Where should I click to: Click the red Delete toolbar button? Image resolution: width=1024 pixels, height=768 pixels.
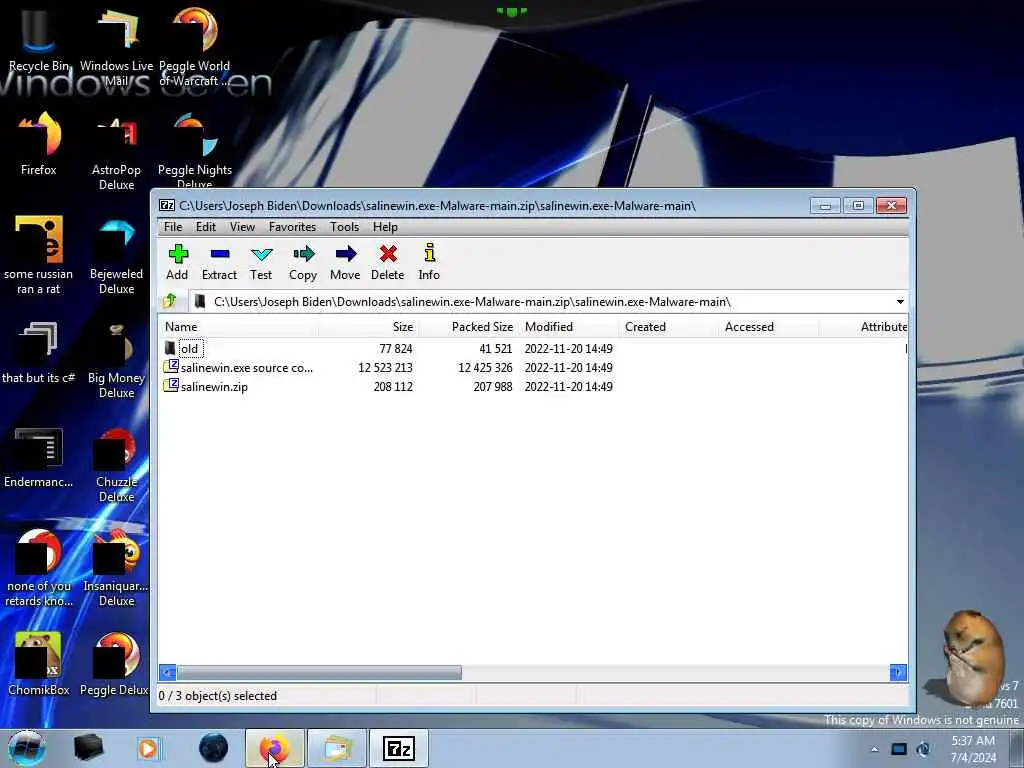[x=388, y=263]
